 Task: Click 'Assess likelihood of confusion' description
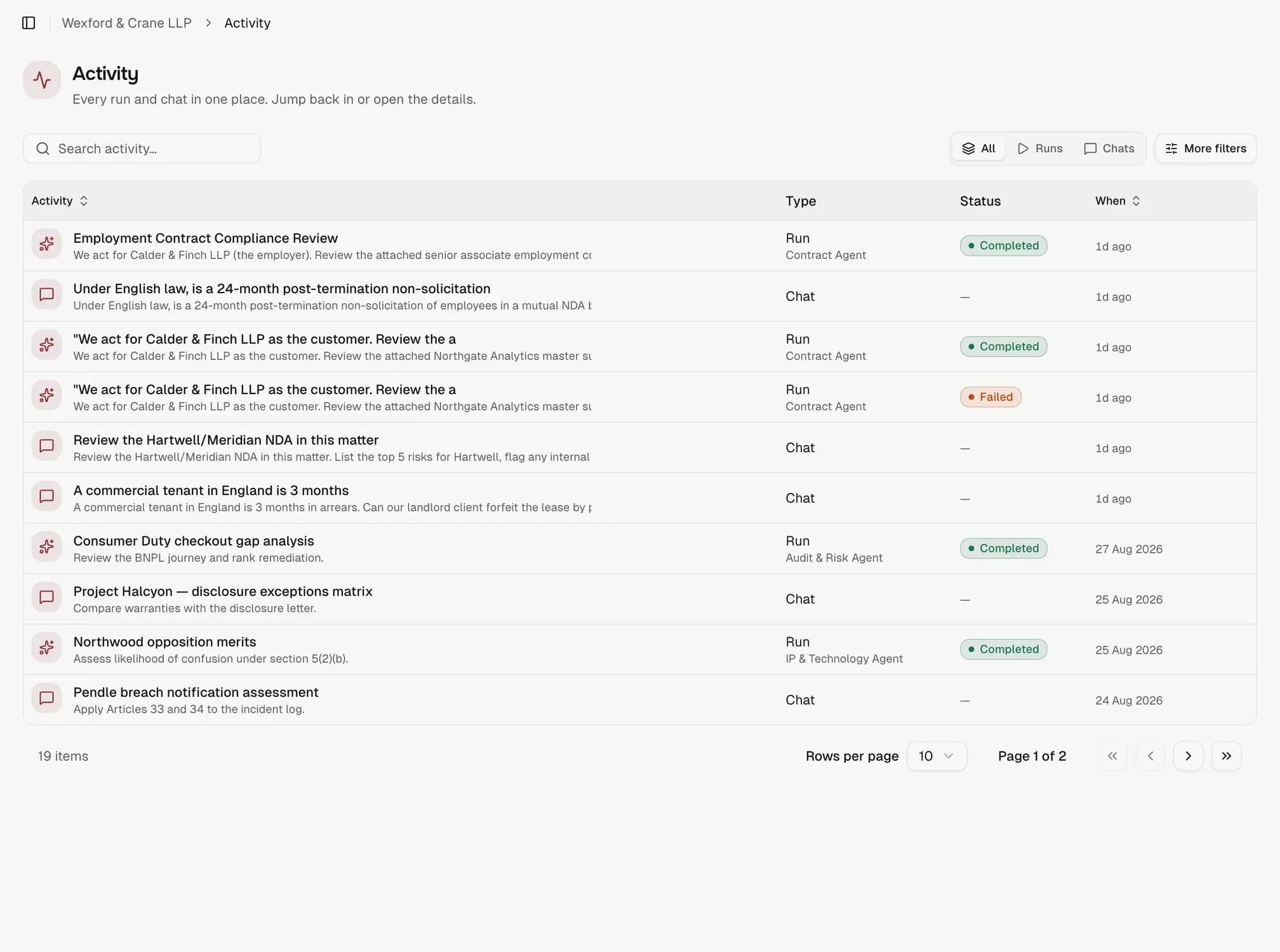click(x=210, y=659)
